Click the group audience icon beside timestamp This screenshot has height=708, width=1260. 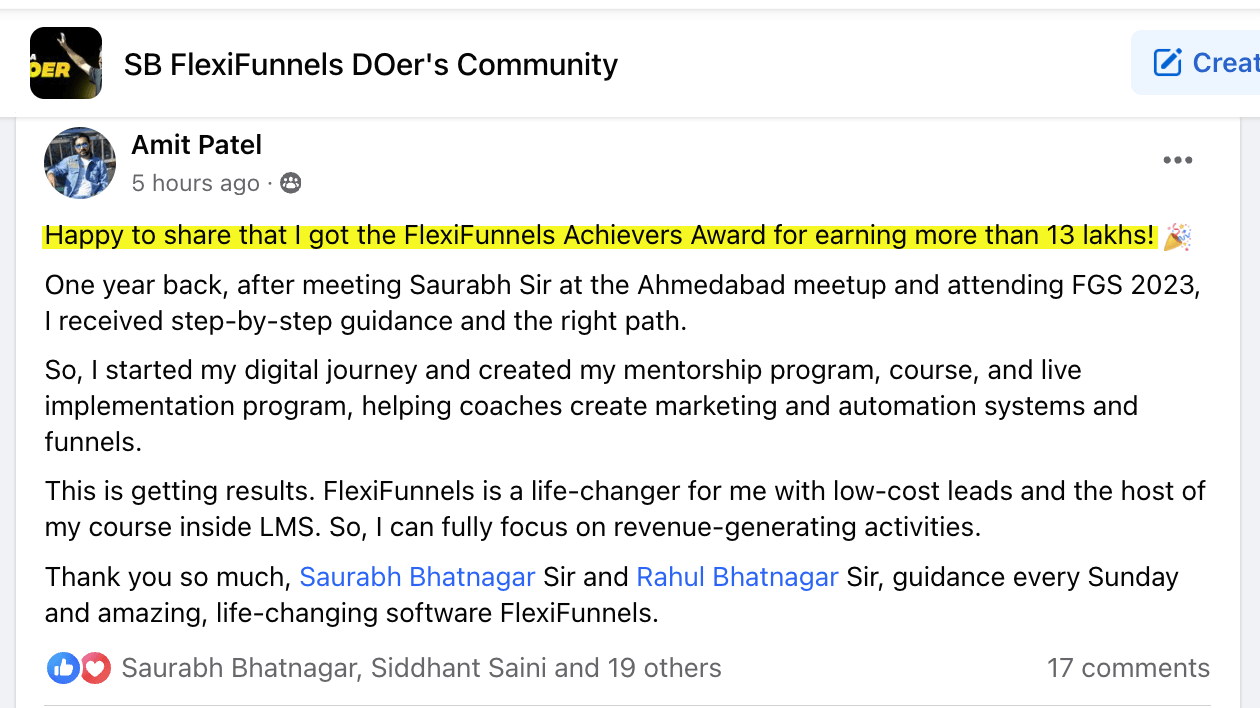[x=290, y=183]
